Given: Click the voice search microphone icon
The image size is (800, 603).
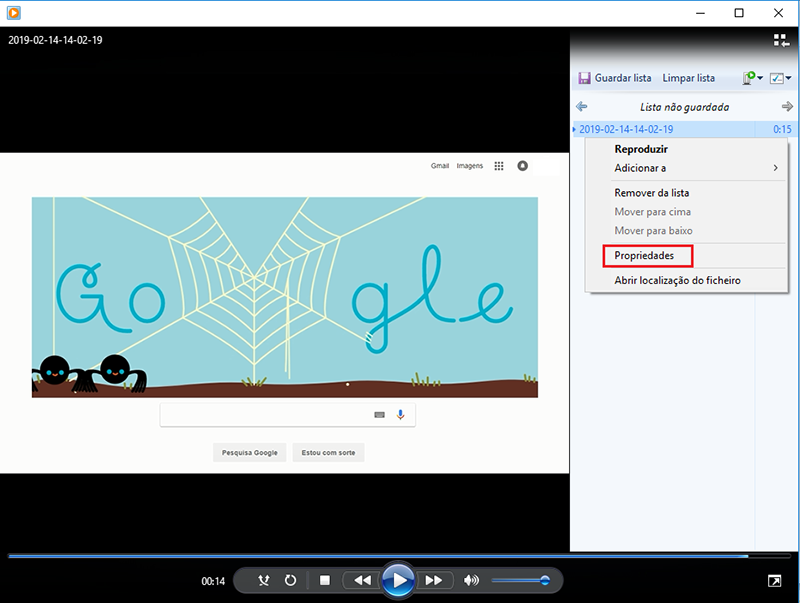Looking at the screenshot, I should [401, 415].
